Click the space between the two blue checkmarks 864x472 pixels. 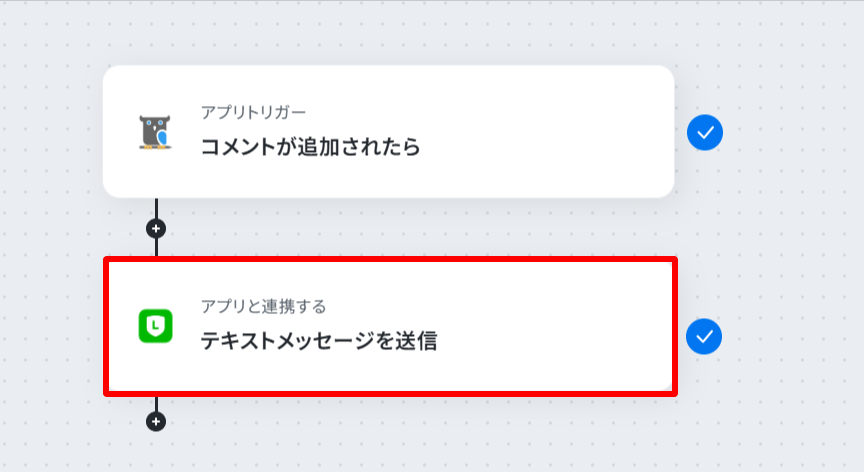[x=705, y=234]
